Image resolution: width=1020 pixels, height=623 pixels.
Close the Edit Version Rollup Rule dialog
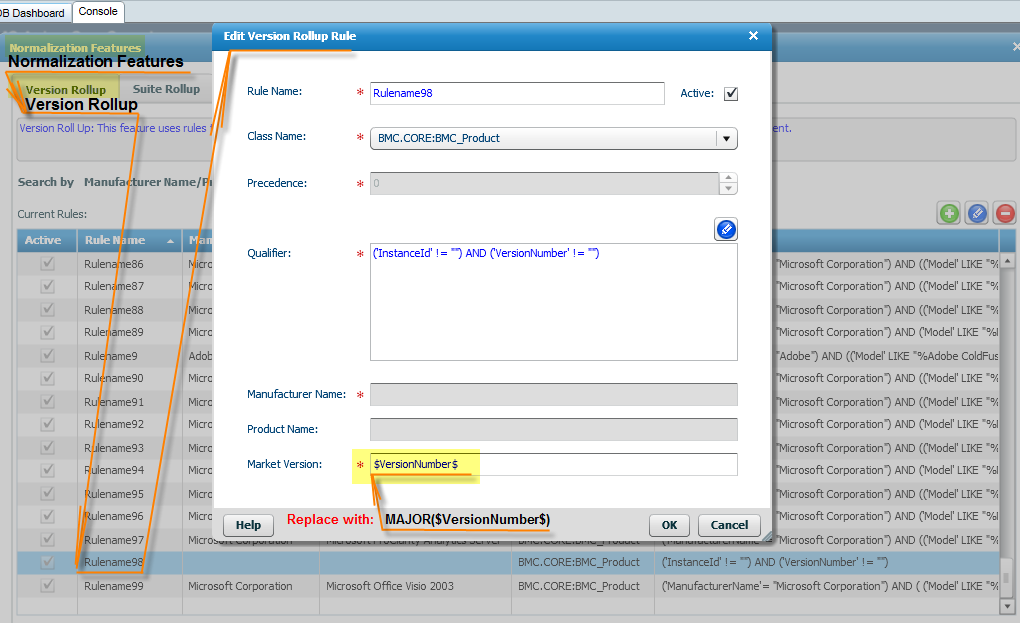tap(753, 36)
